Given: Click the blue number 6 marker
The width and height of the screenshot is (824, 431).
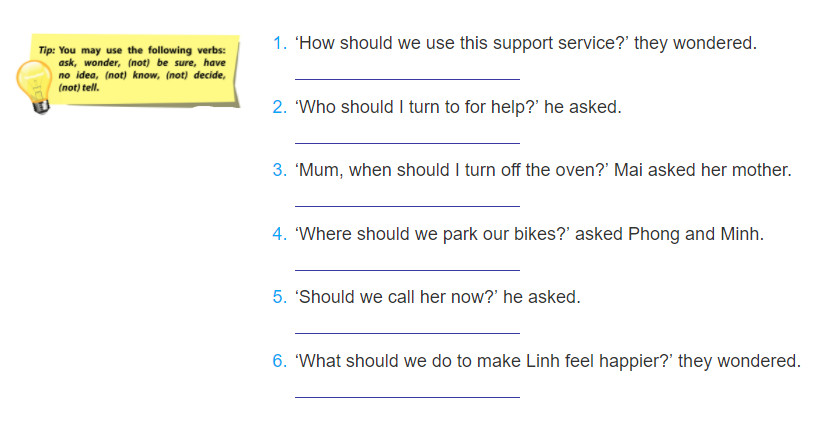Looking at the screenshot, I should click(280, 361).
